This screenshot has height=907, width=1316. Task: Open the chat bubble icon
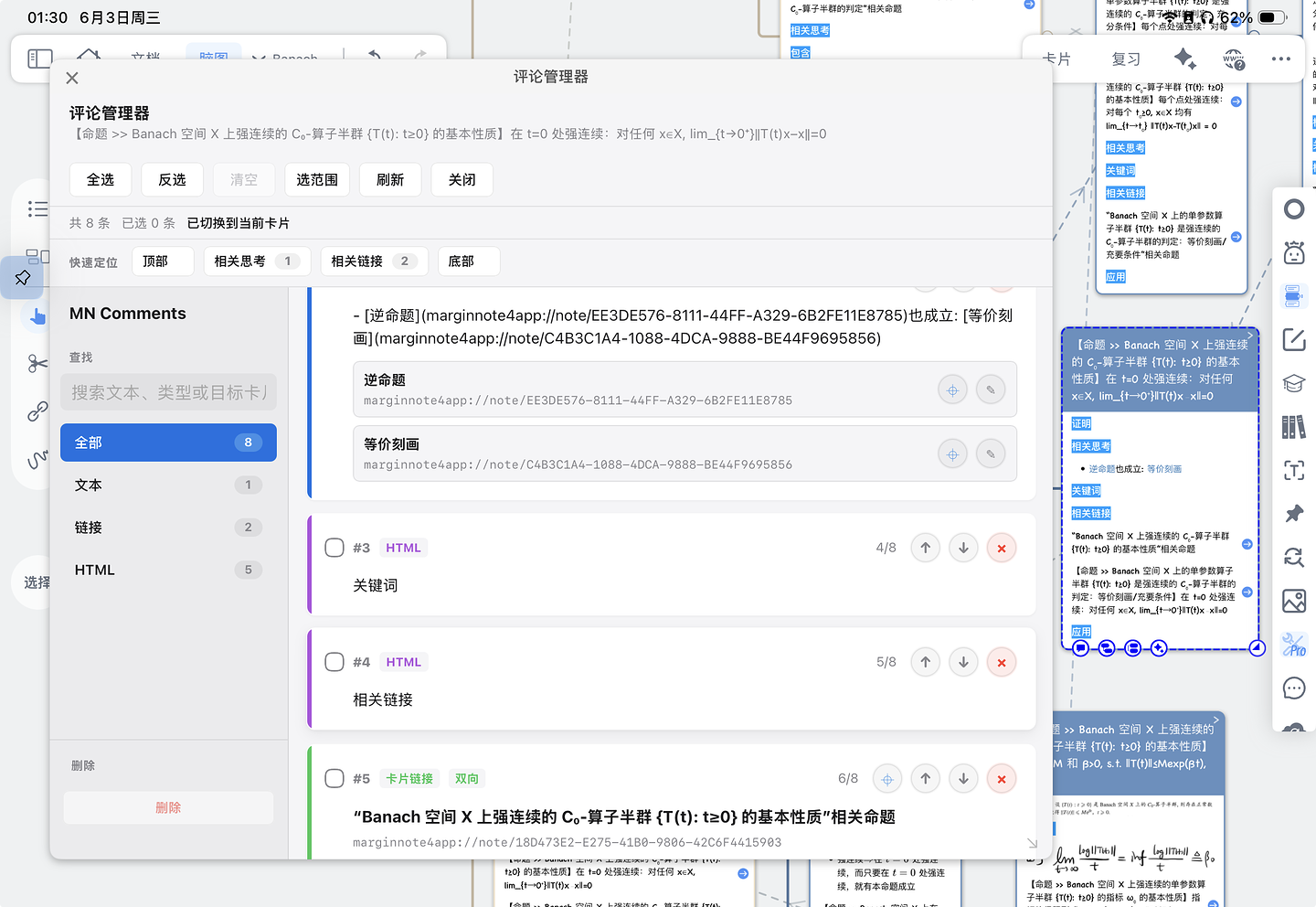tap(1294, 688)
